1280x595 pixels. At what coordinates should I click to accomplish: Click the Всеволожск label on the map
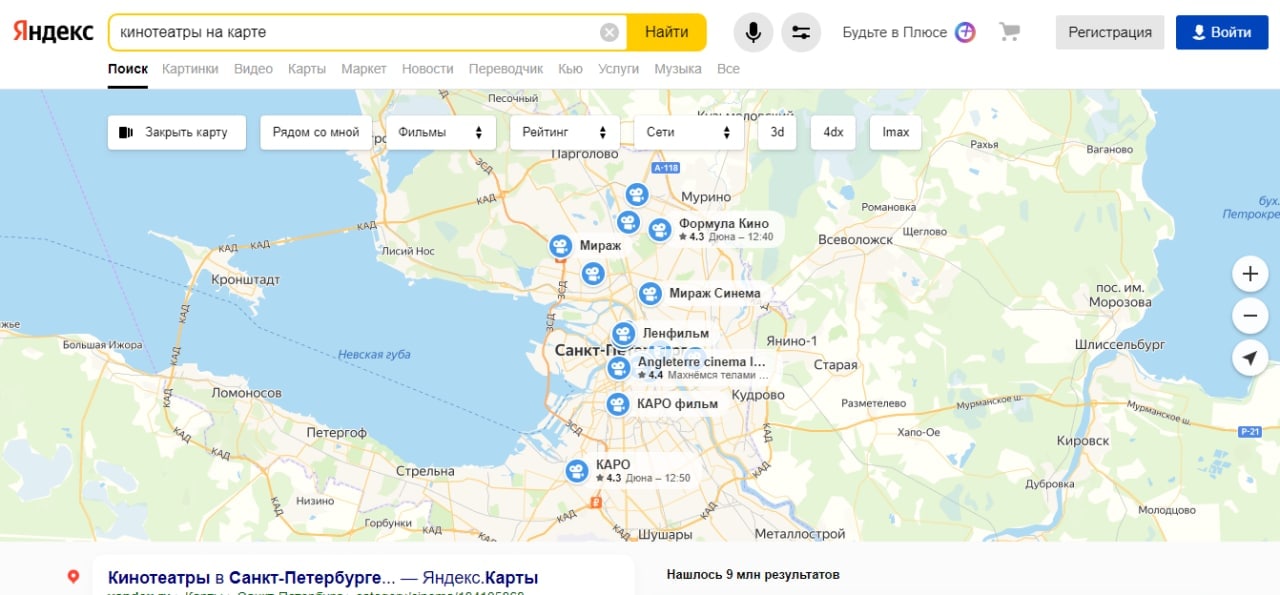coord(855,240)
